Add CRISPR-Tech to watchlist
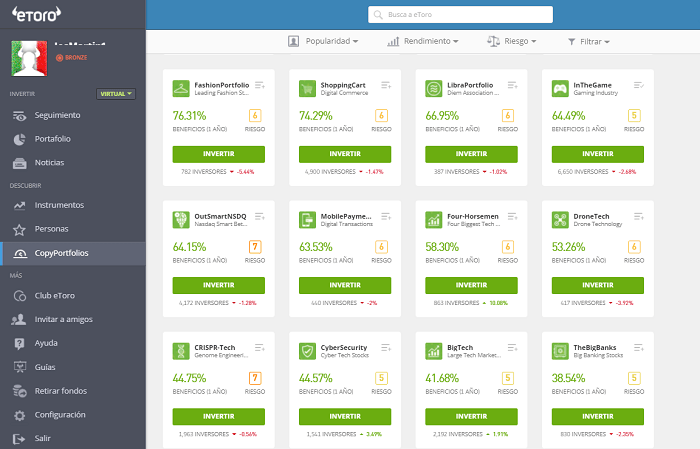This screenshot has height=449, width=700. click(260, 348)
